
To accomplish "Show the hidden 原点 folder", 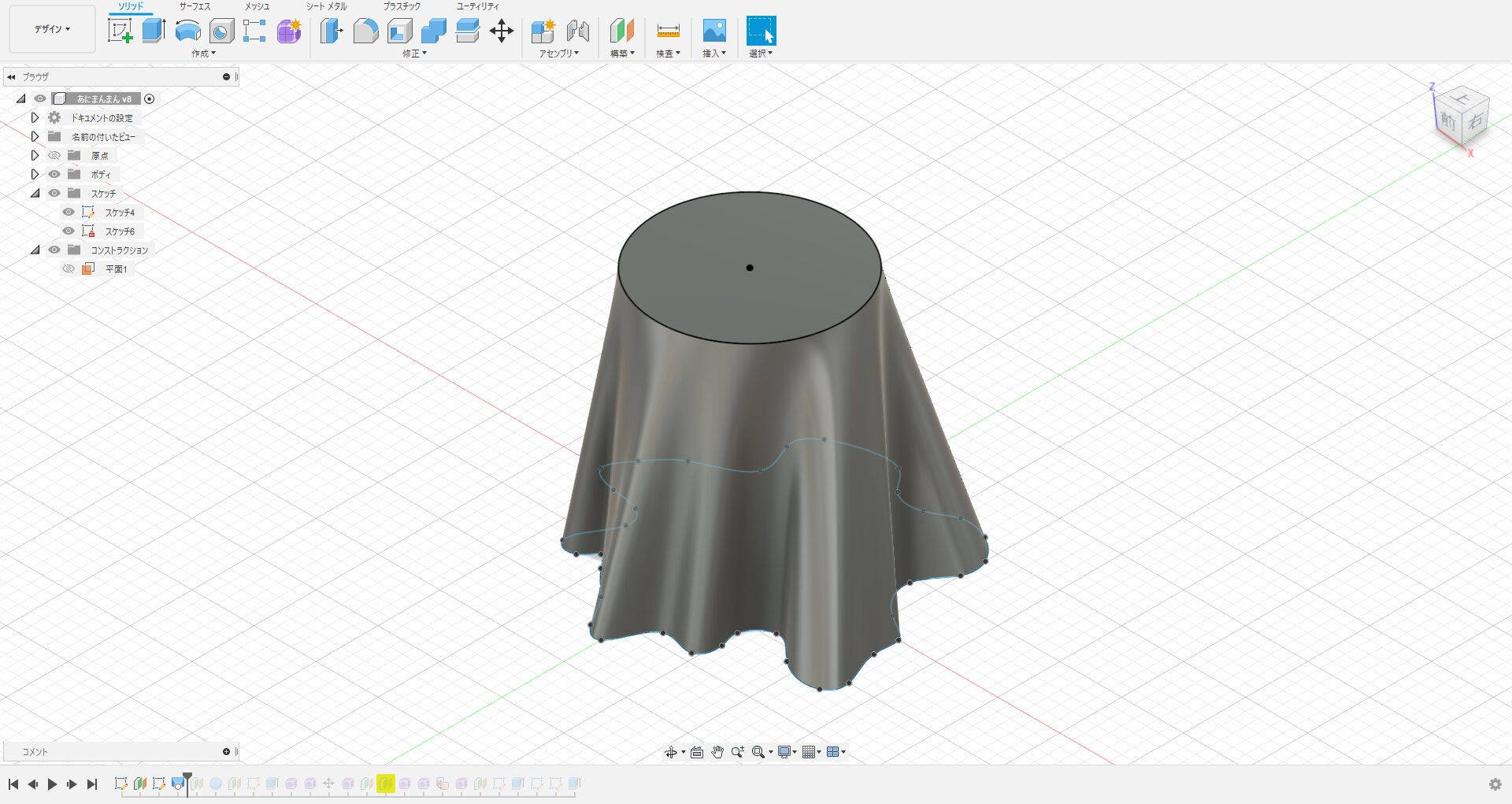I will click(x=54, y=155).
